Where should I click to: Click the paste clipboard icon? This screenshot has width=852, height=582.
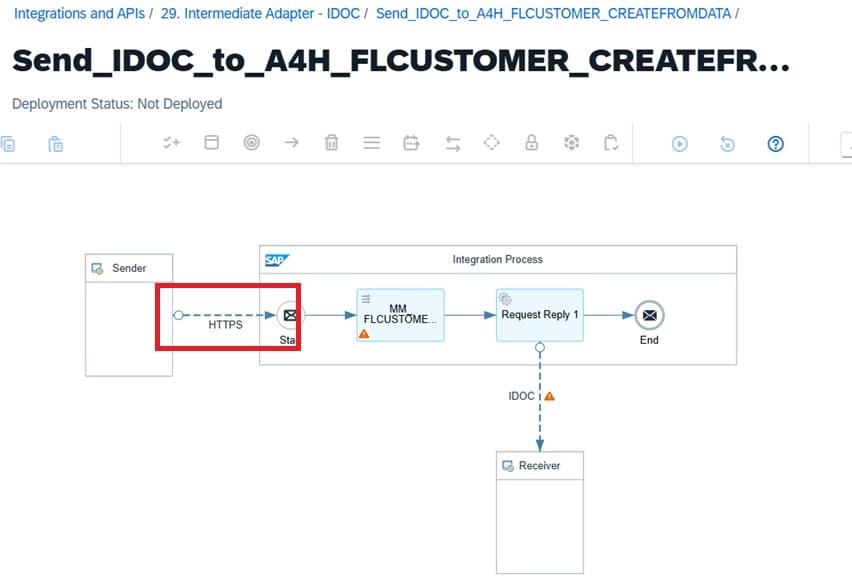(x=56, y=143)
